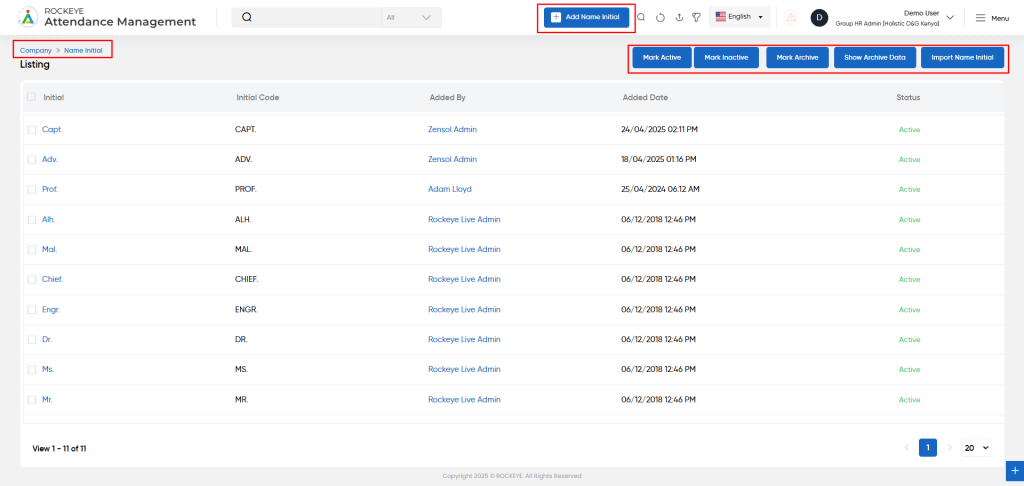Viewport: 1024px width, 486px height.
Task: Open the Dr. initial link
Action: (x=47, y=339)
